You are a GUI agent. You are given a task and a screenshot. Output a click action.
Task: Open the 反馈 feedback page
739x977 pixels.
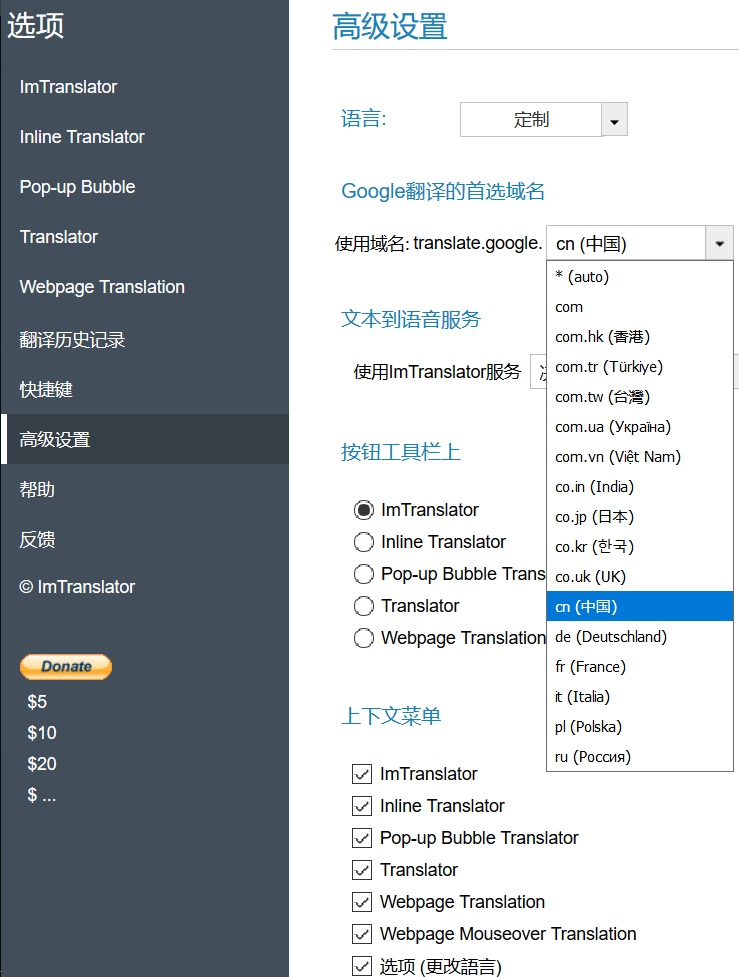(x=37, y=539)
